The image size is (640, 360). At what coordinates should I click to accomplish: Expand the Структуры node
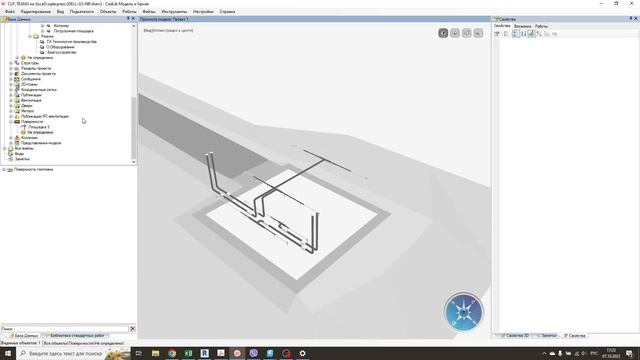[x=11, y=63]
